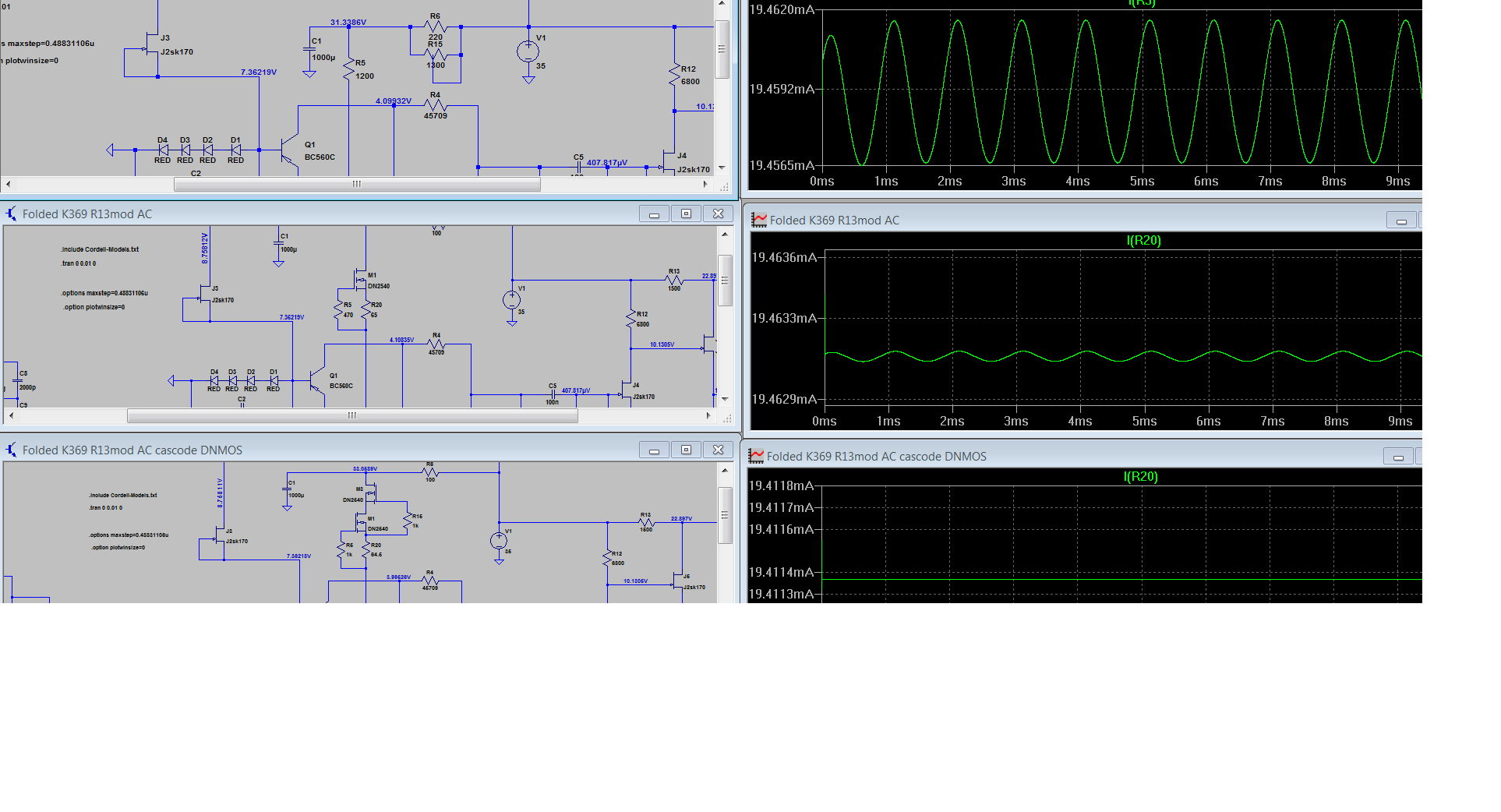Click resistor R5 470 in the R13mod AC schematic
1501x812 pixels.
tap(338, 310)
